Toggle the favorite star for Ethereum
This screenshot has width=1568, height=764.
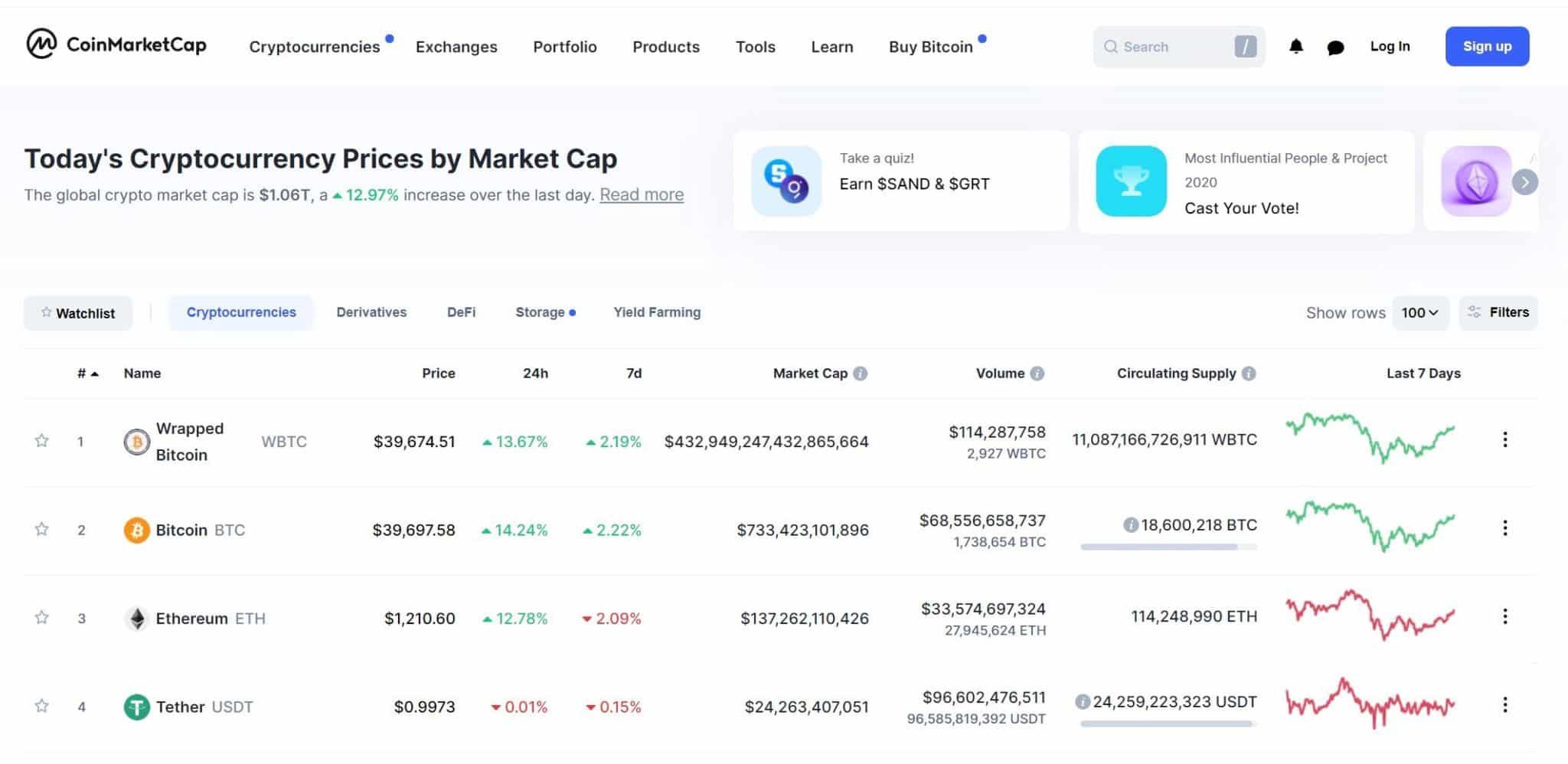click(42, 618)
